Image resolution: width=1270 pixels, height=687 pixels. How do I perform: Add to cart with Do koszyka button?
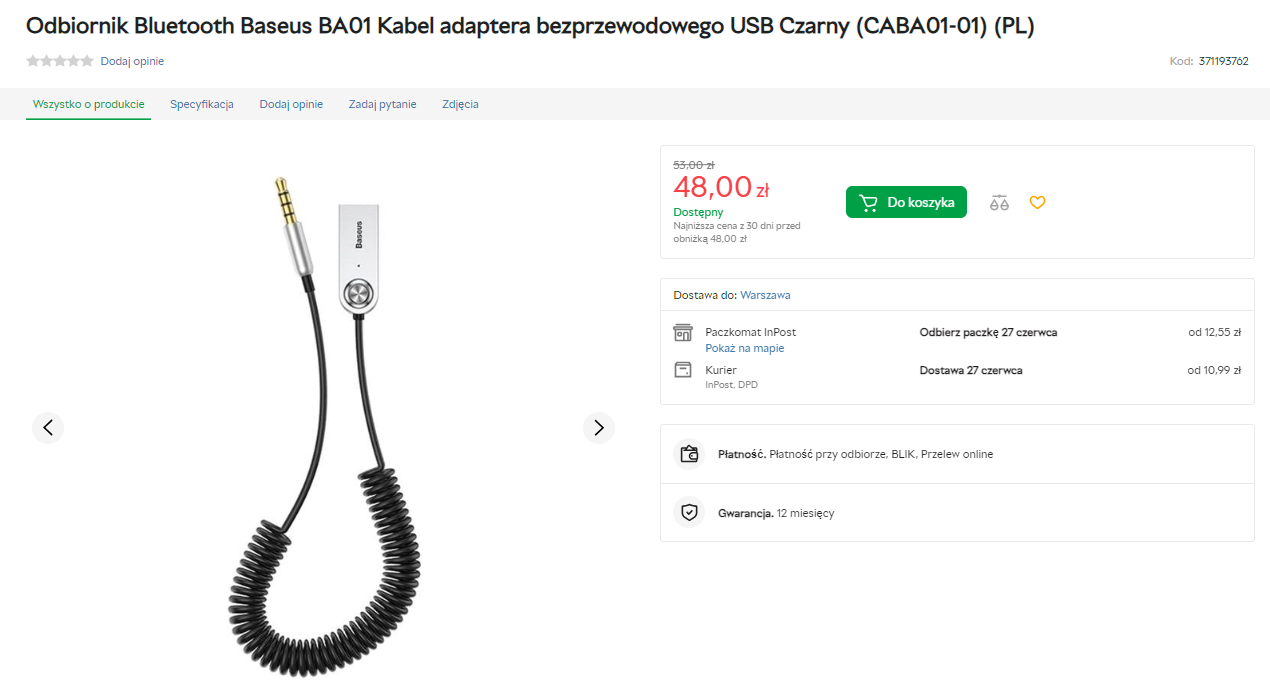(906, 202)
